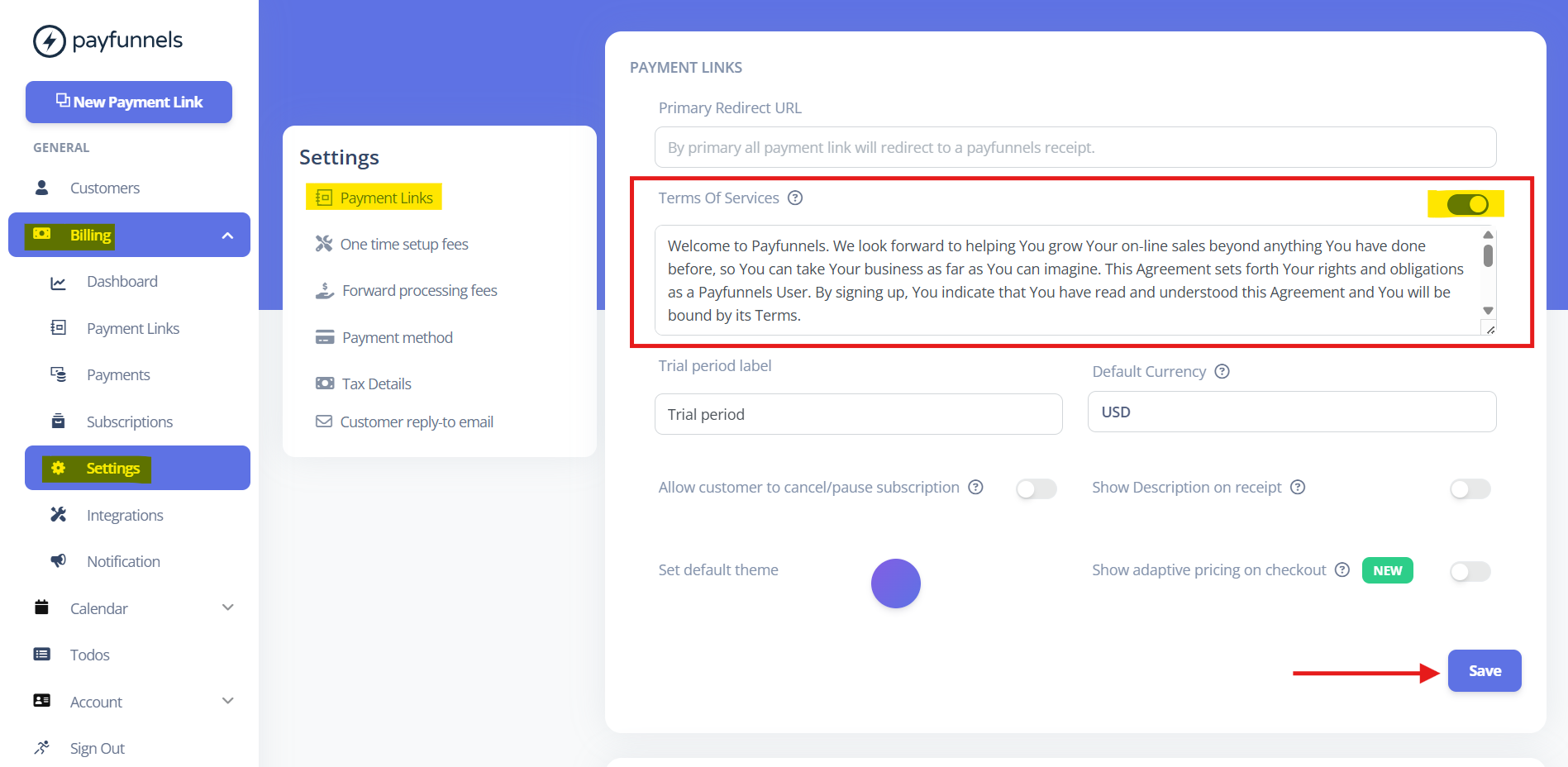The image size is (1568, 767).
Task: Click the Integrations tools icon
Action: [x=58, y=514]
